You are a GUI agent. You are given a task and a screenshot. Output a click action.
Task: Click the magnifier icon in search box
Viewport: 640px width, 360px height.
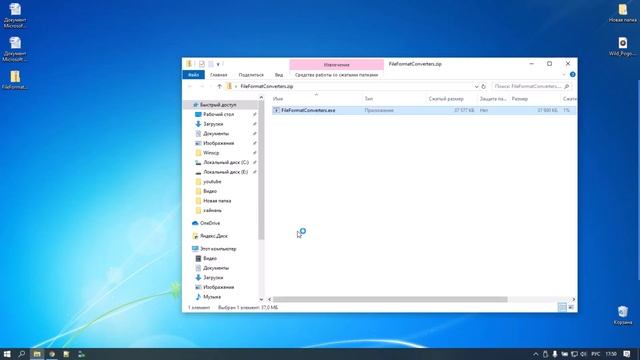567,87
